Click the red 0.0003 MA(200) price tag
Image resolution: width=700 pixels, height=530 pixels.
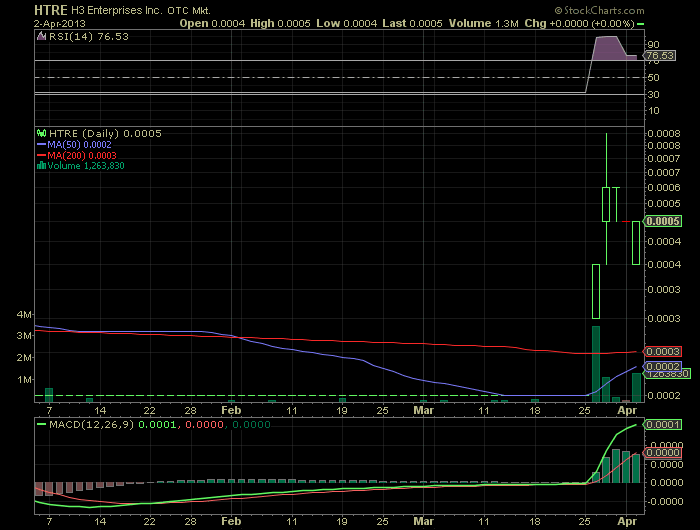pyautogui.click(x=662, y=351)
